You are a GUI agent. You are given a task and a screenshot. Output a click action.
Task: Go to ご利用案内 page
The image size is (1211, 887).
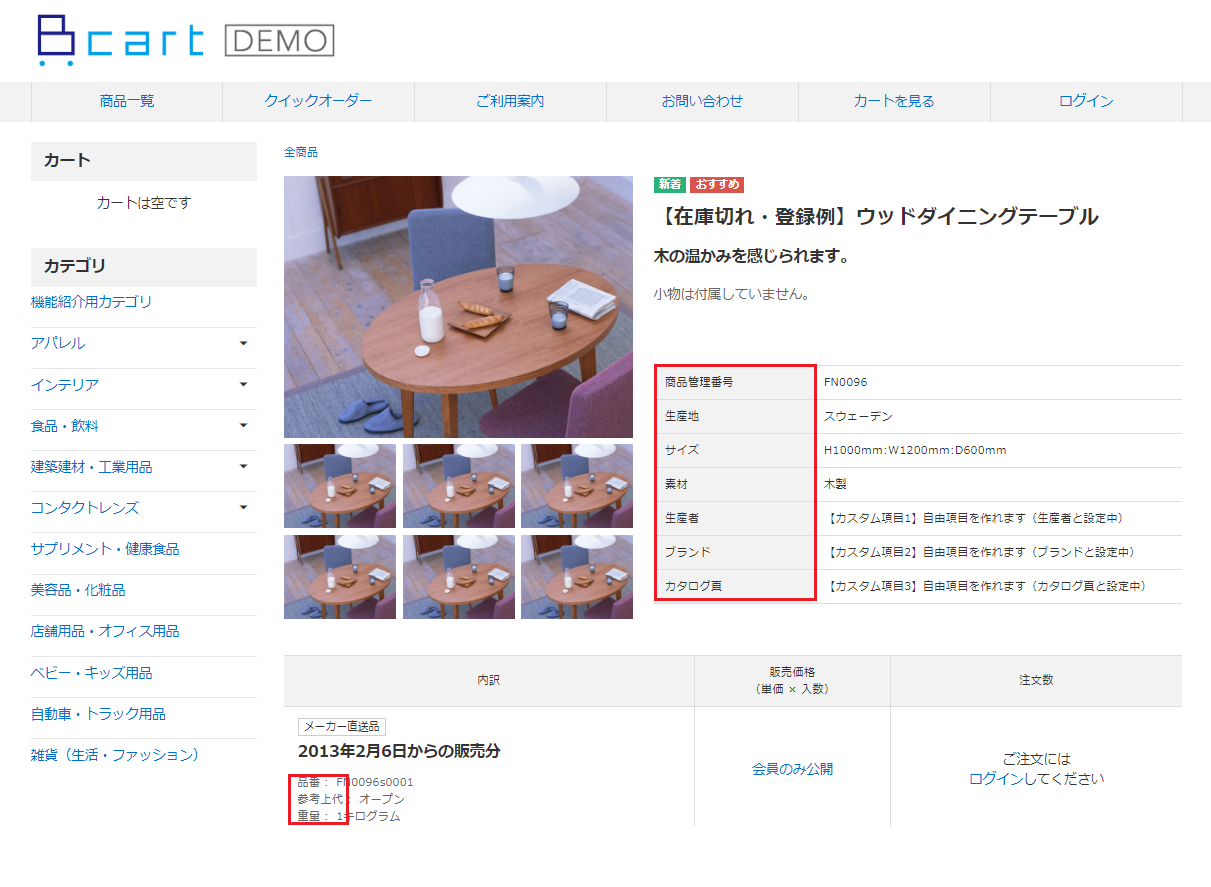pyautogui.click(x=510, y=101)
